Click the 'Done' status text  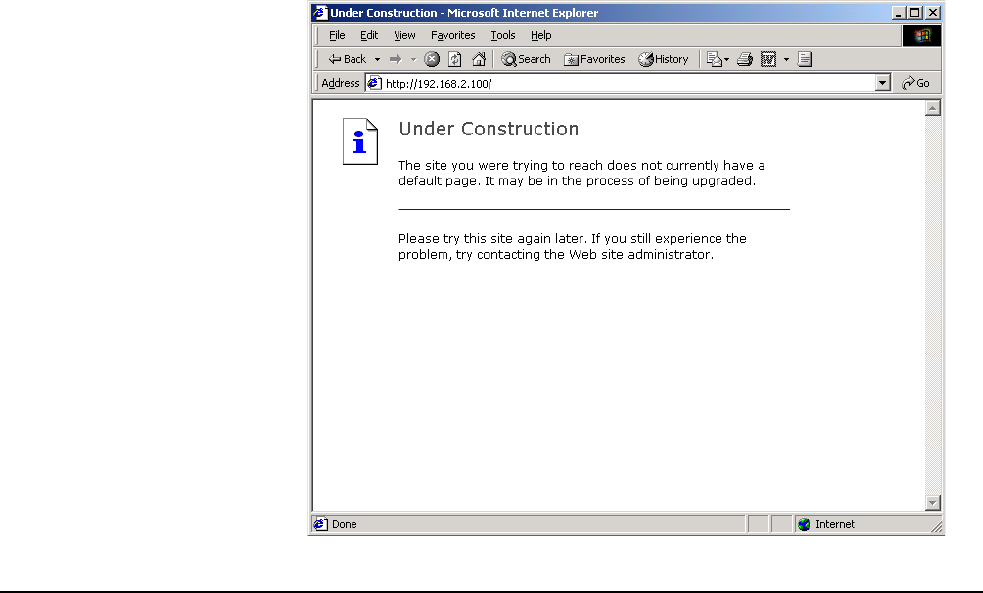tap(344, 524)
